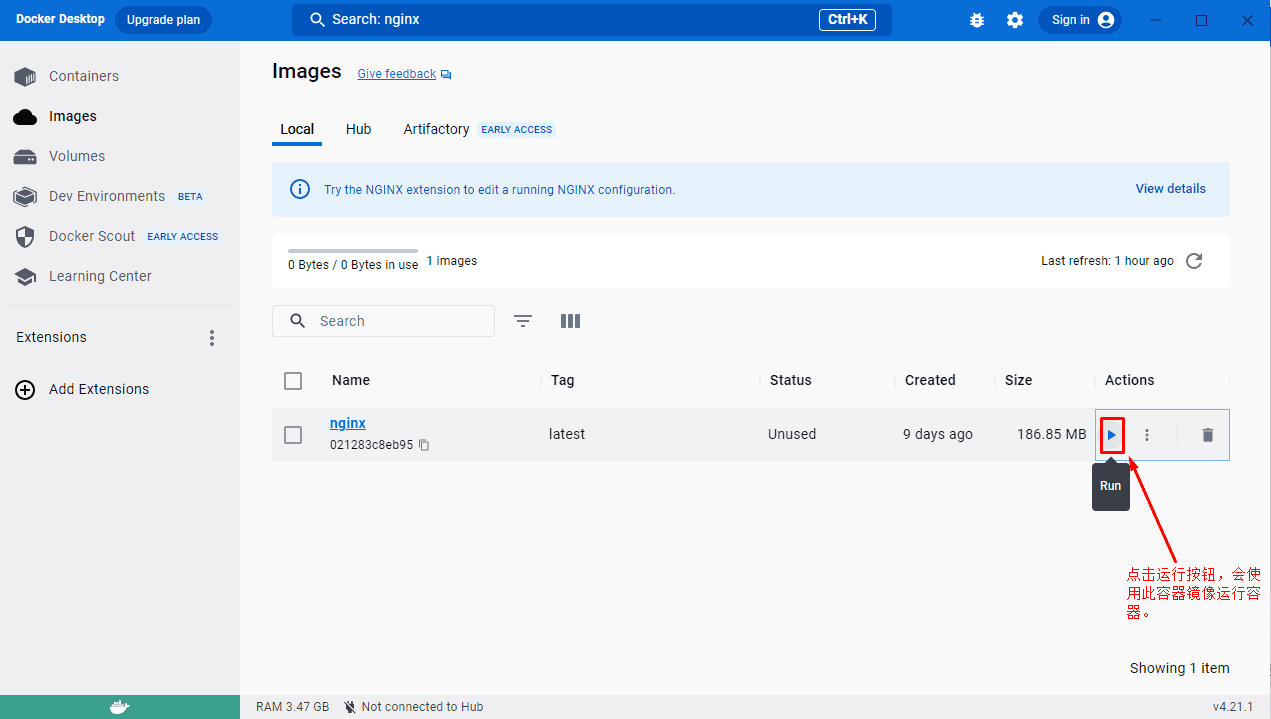Image resolution: width=1271 pixels, height=719 pixels.
Task: Click the Add Extensions label
Action: [99, 390]
